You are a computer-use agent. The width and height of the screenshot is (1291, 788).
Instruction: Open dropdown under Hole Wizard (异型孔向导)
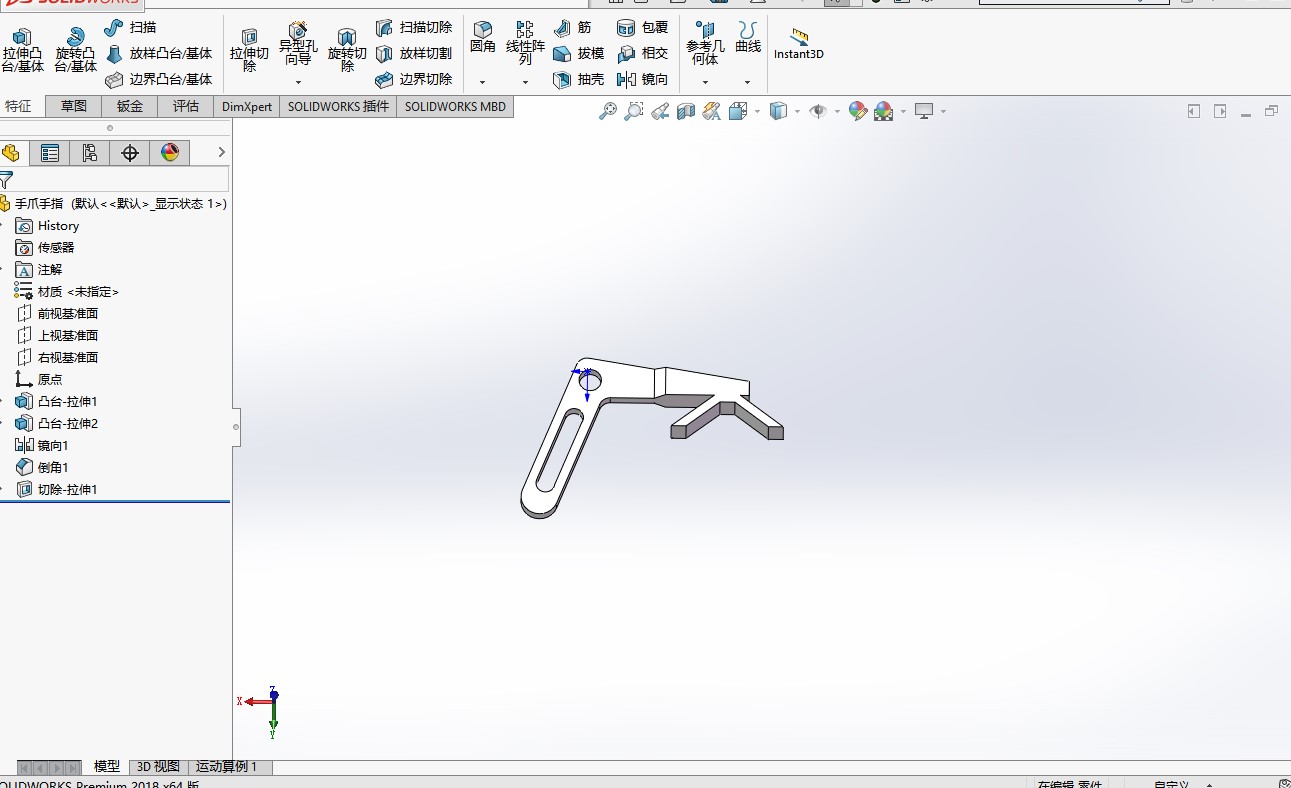coord(298,82)
